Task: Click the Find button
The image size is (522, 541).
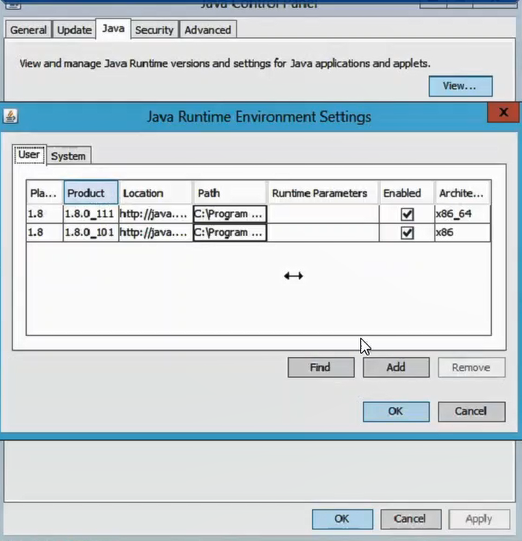Action: click(x=321, y=367)
